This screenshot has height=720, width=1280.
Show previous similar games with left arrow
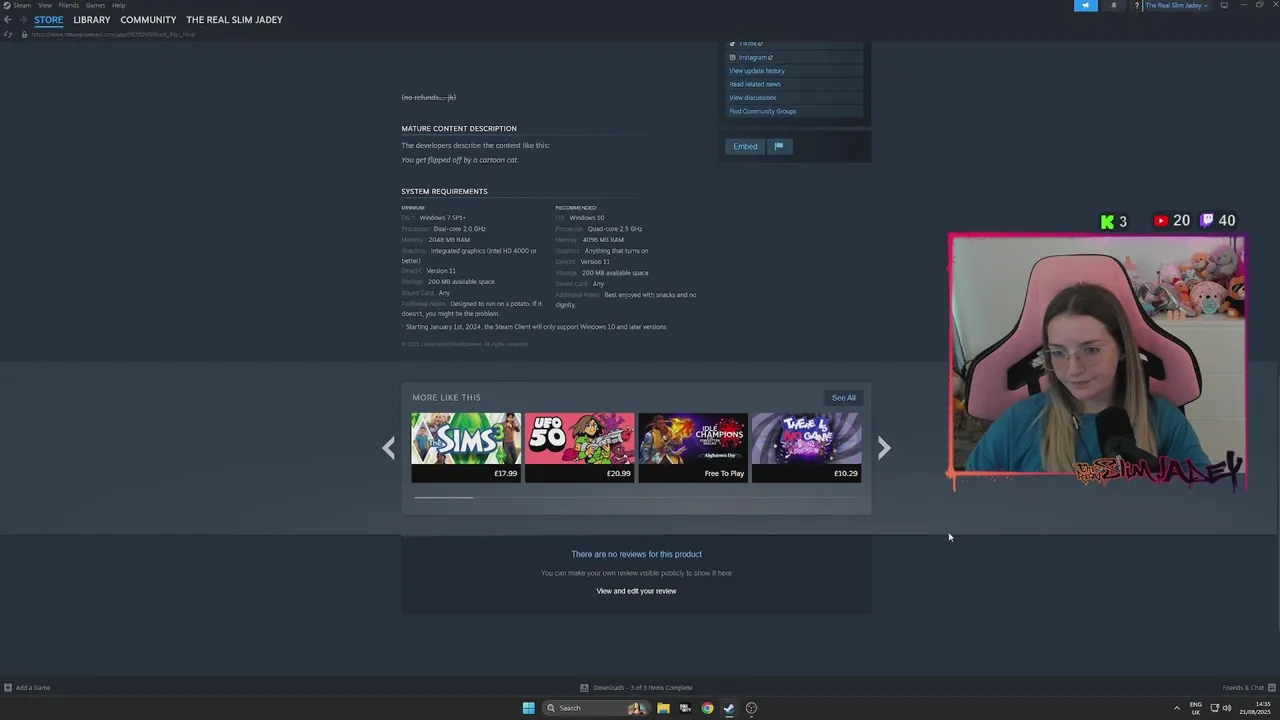(389, 448)
